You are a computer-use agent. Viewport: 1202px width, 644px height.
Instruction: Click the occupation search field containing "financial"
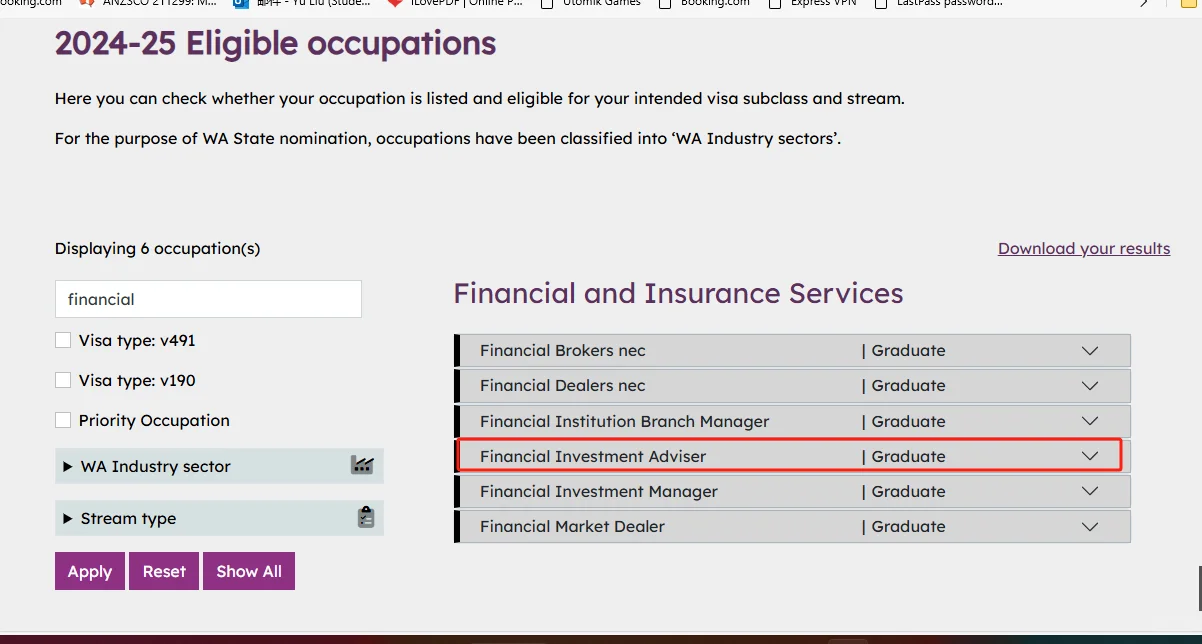[208, 299]
